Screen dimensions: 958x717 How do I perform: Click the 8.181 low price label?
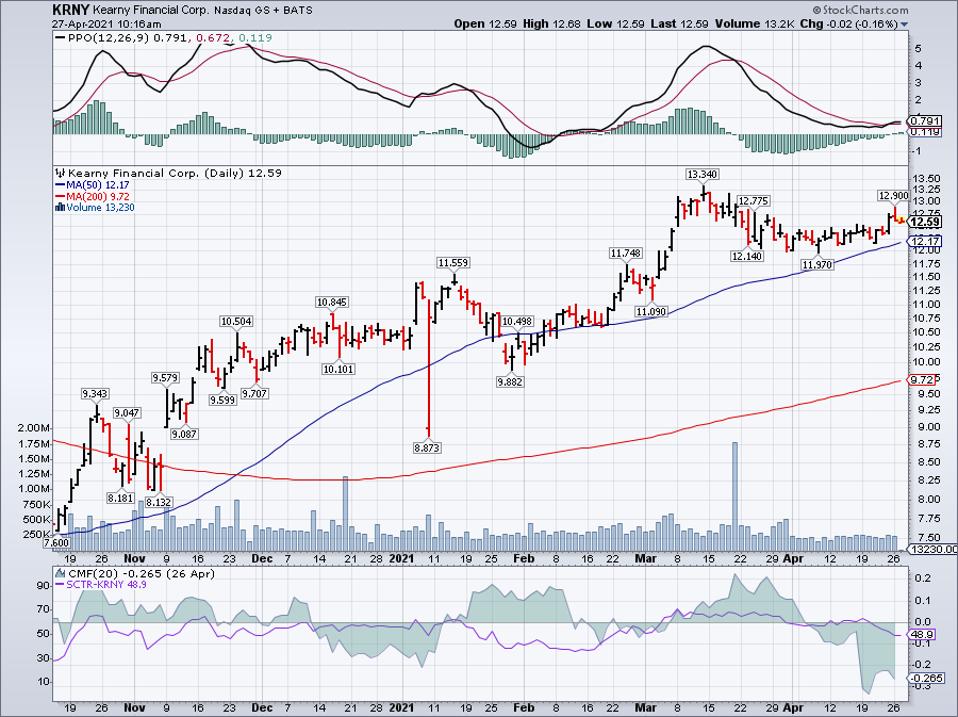(120, 498)
